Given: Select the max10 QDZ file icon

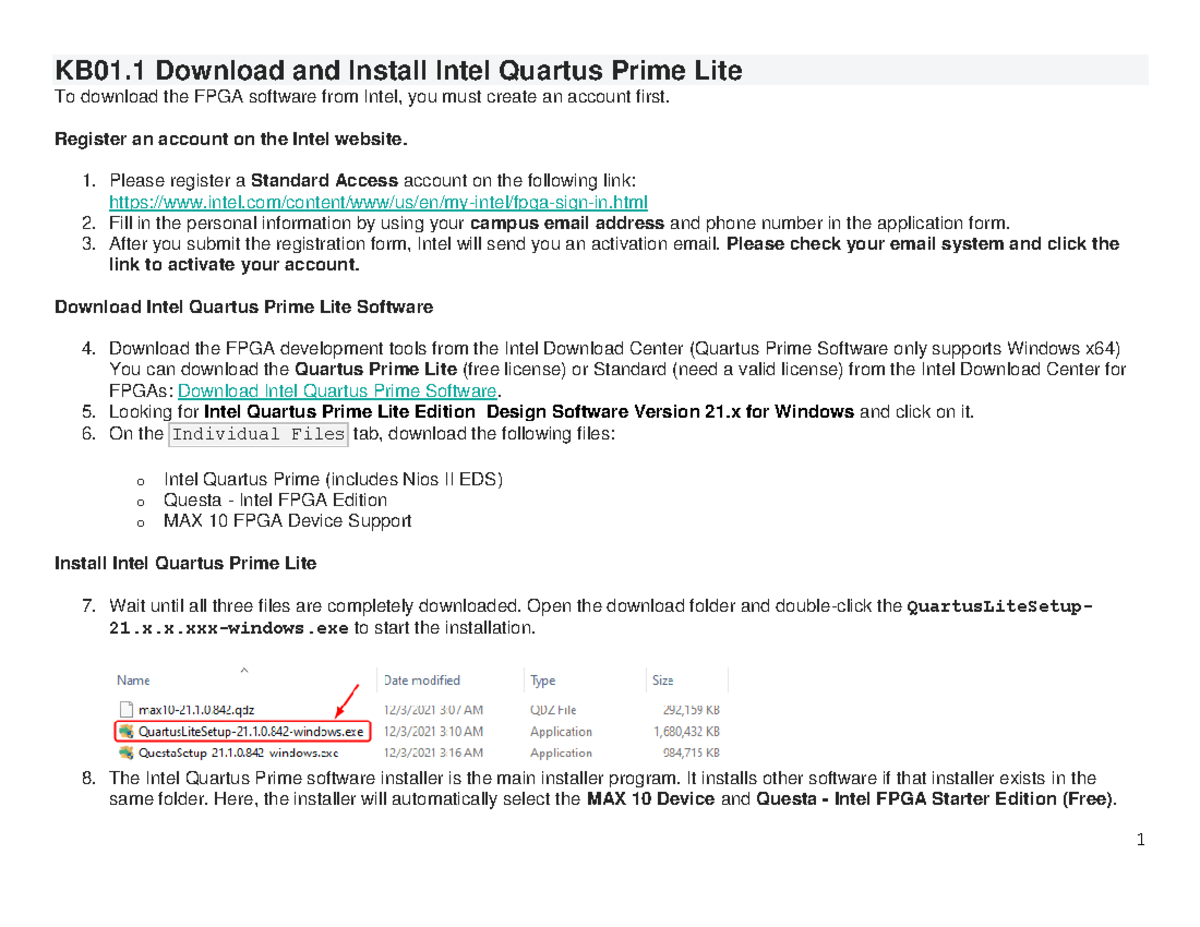Looking at the screenshot, I should (125, 709).
